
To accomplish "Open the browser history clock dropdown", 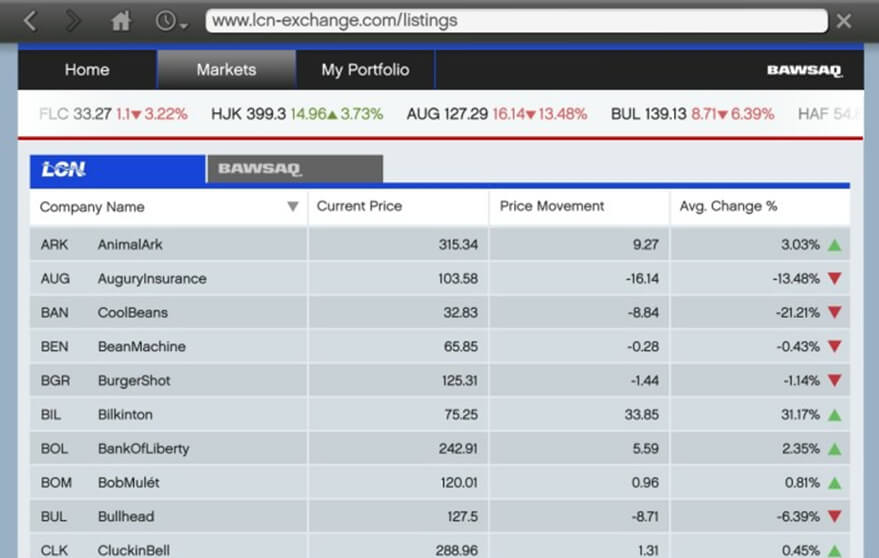I will point(170,21).
